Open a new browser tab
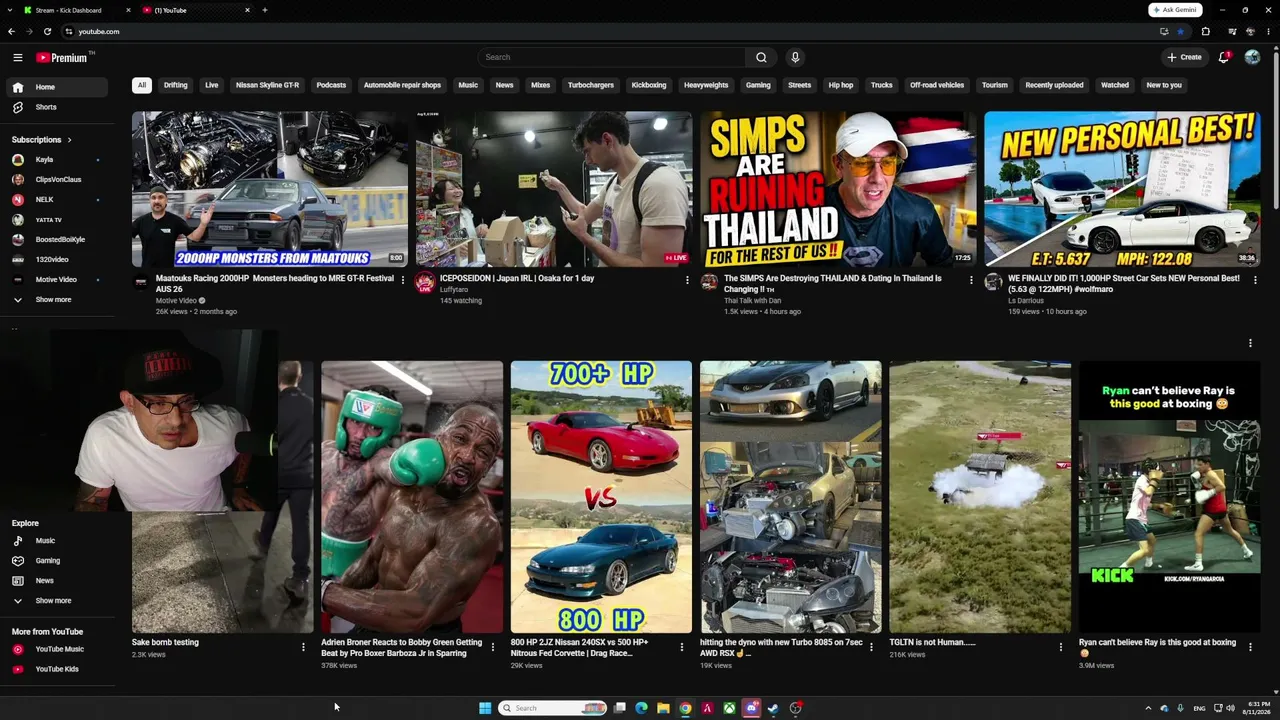 click(x=265, y=10)
